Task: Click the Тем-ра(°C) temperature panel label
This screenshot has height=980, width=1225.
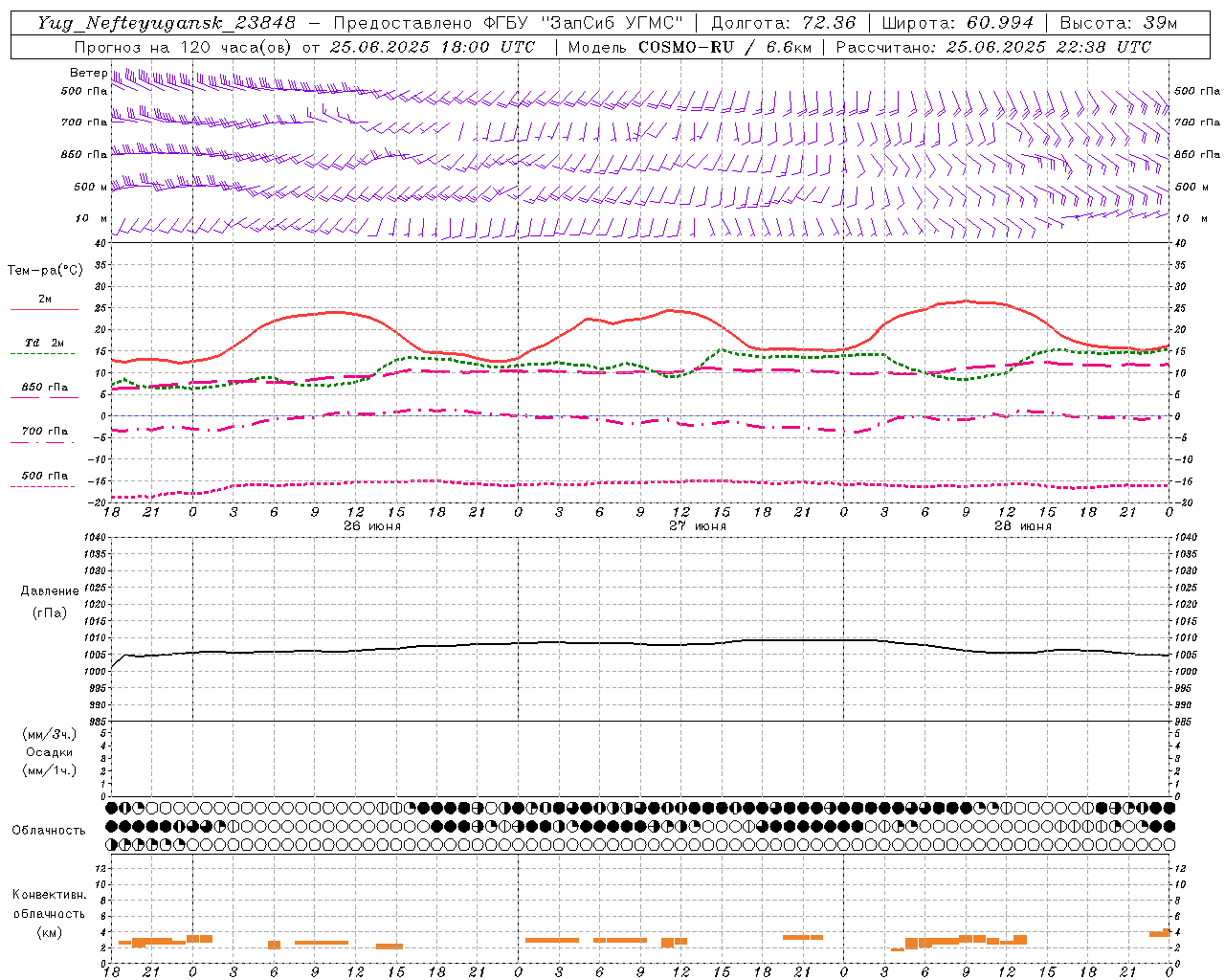Action: [x=45, y=271]
